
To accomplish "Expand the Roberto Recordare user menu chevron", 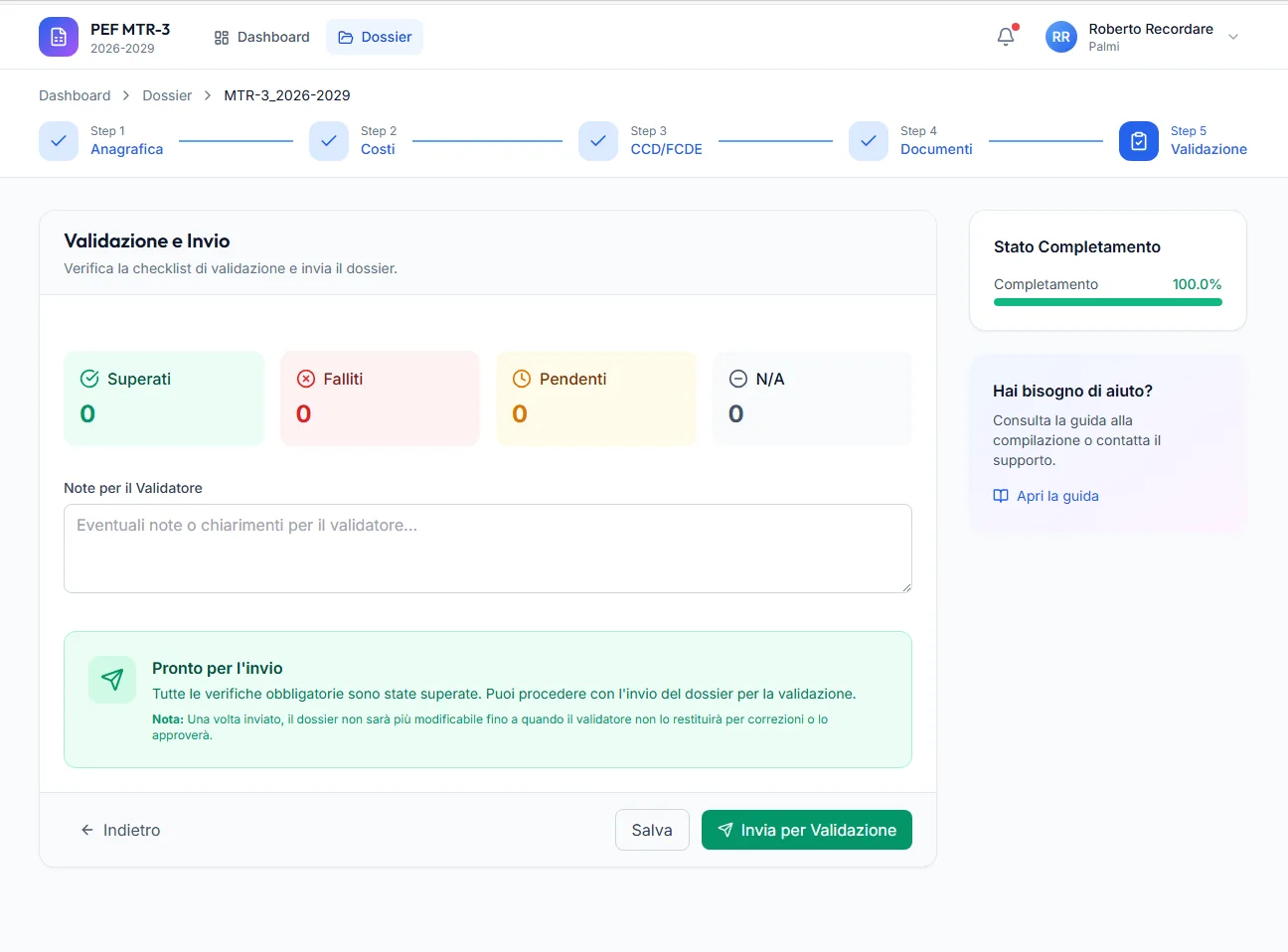I will click(x=1233, y=37).
